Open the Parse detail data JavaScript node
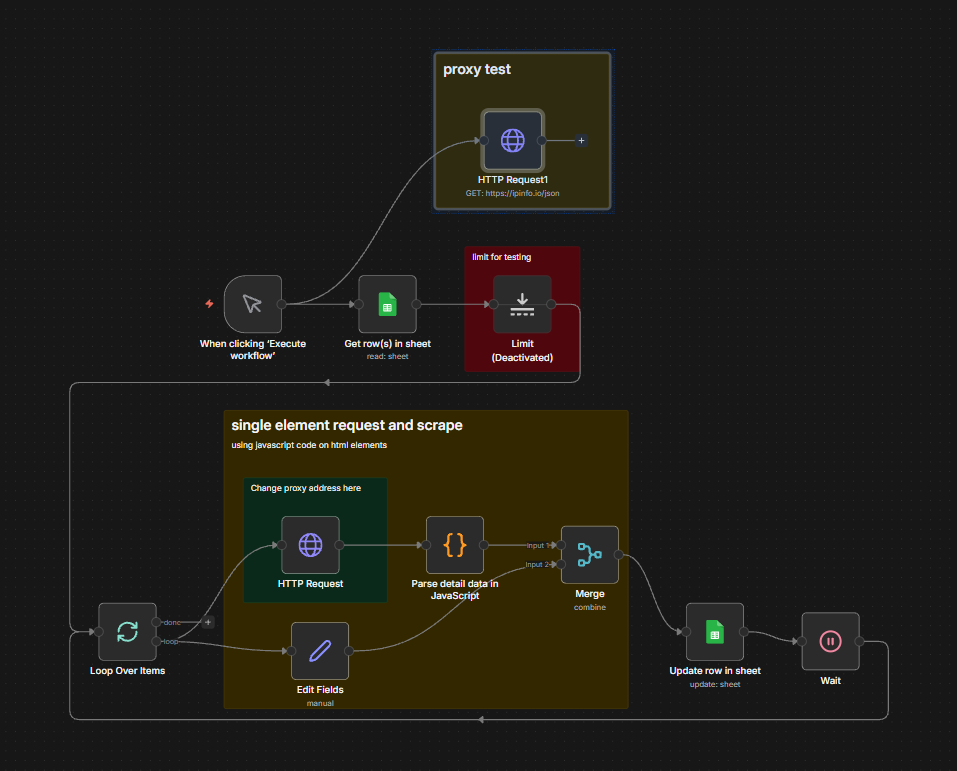This screenshot has height=771, width=957. click(455, 545)
